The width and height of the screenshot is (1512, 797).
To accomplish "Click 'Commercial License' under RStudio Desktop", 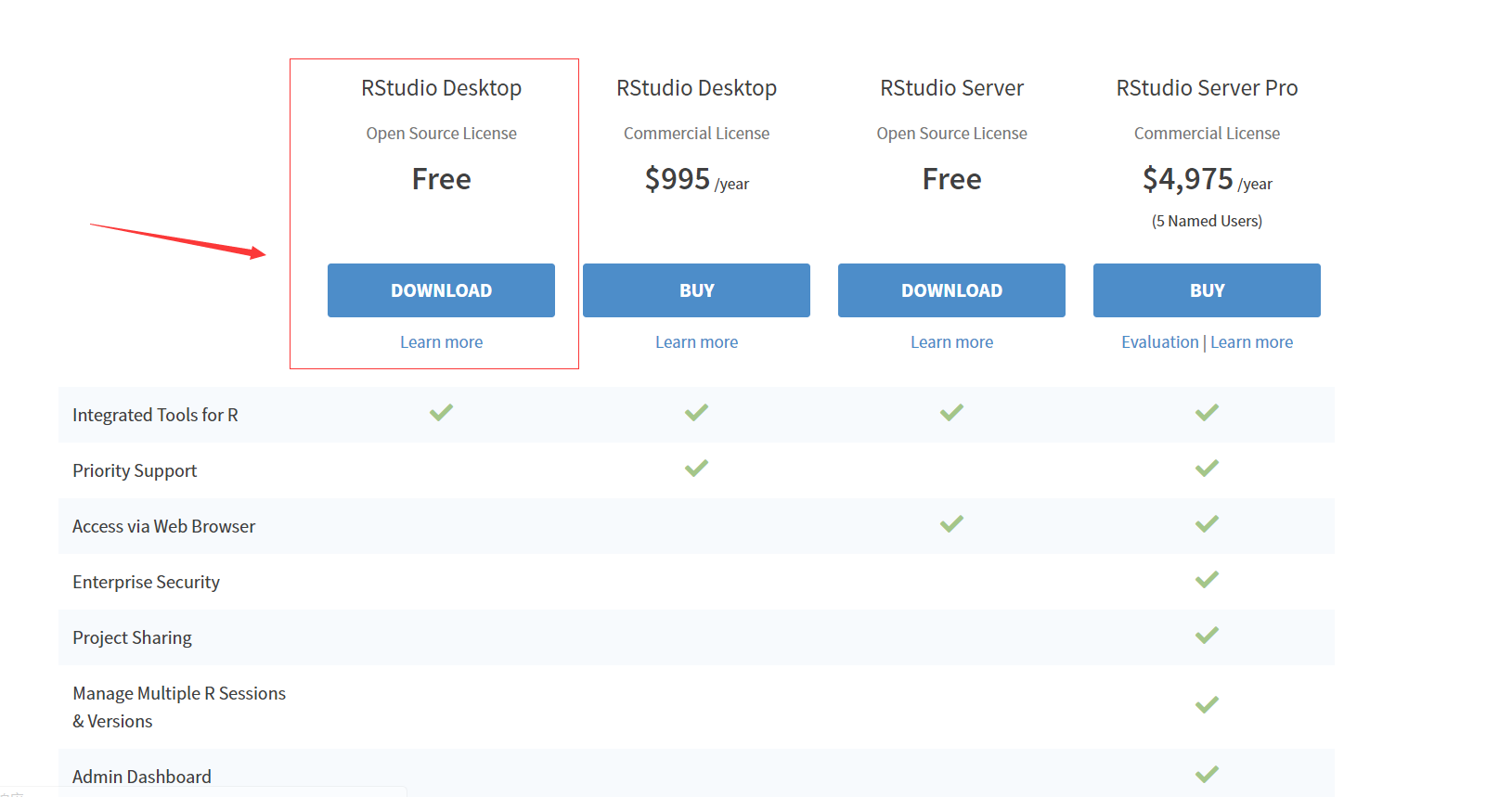I will tap(696, 134).
